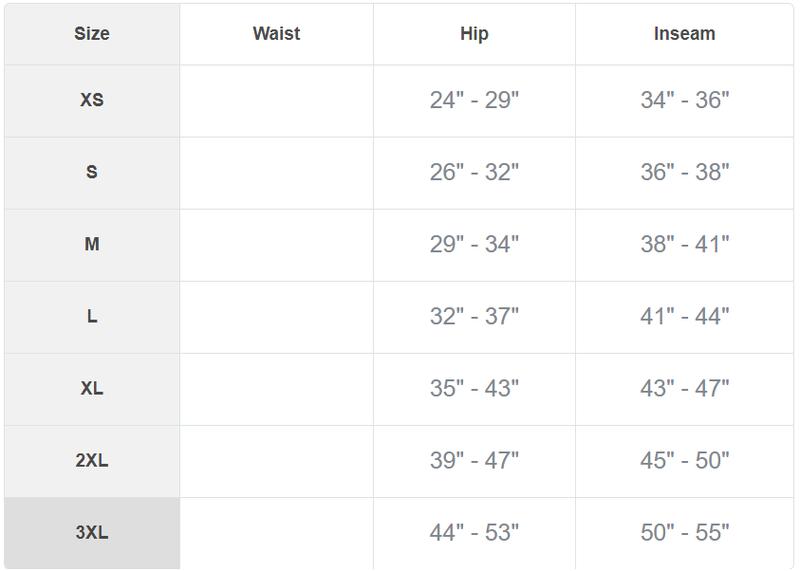800x571 pixels.
Task: Click hip measurement 26" - 32"
Action: [474, 172]
